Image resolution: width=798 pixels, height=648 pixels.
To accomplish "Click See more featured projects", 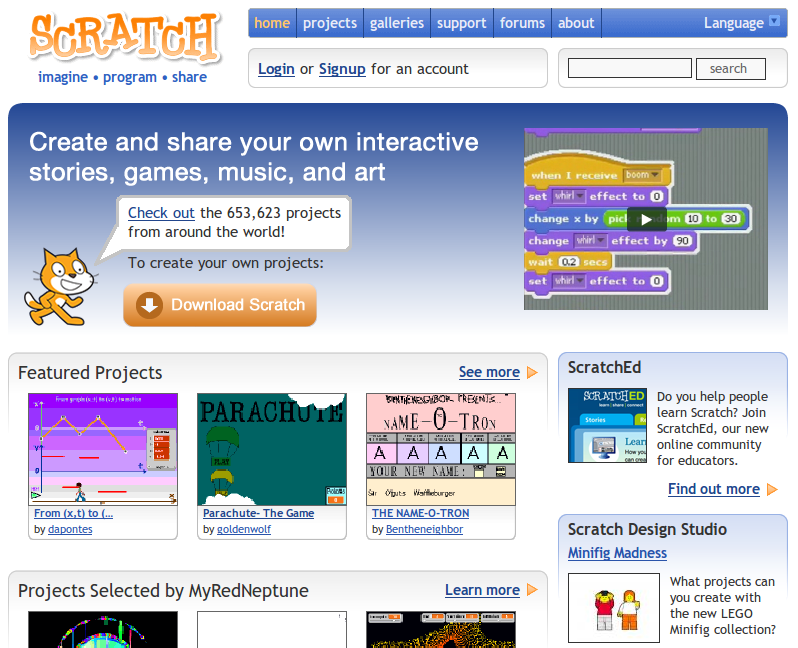I will 489,372.
